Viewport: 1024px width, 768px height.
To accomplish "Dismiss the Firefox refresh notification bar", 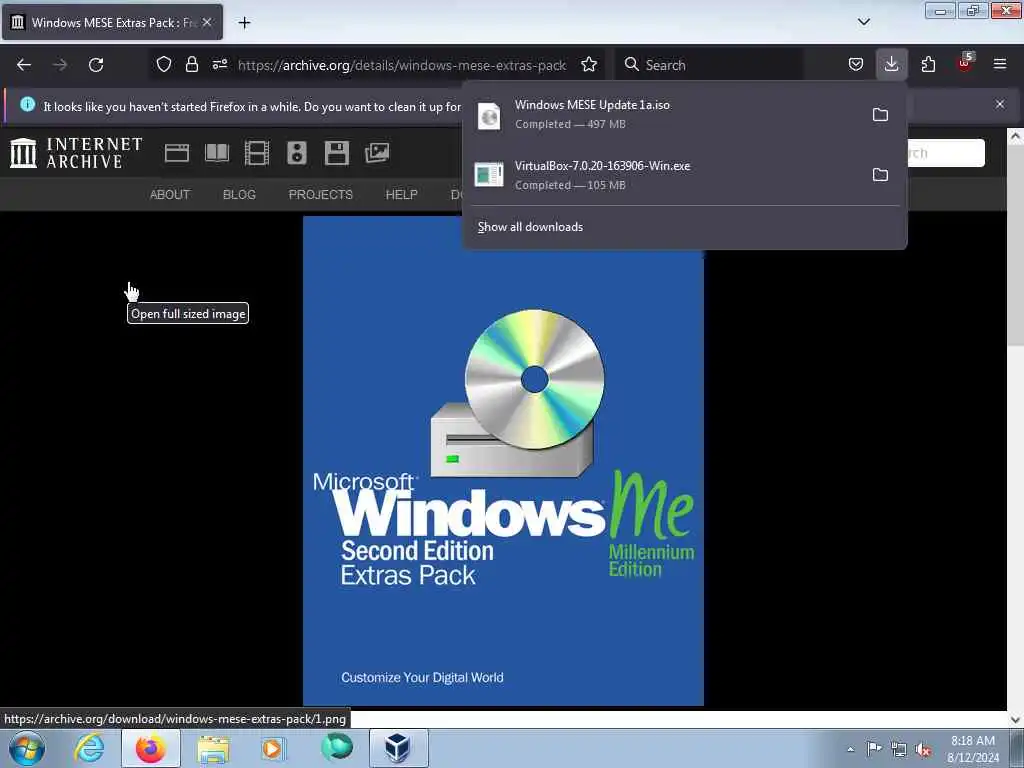I will [x=1000, y=104].
